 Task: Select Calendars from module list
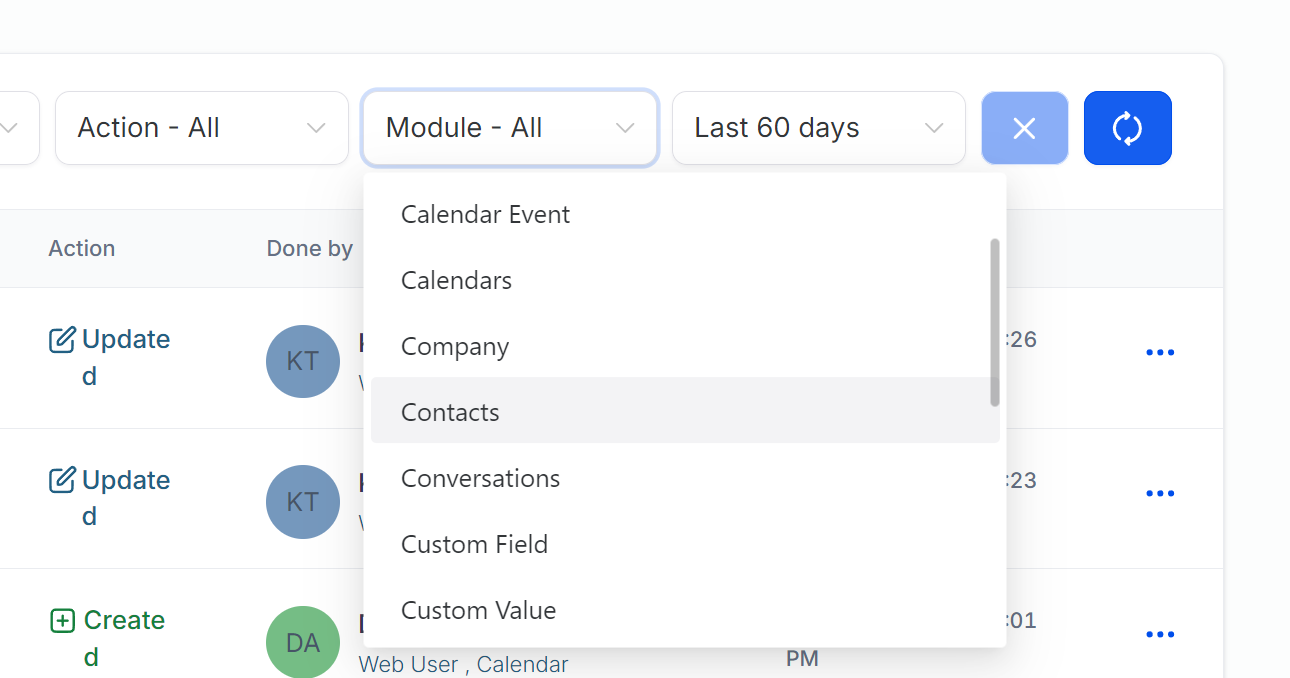pos(685,280)
